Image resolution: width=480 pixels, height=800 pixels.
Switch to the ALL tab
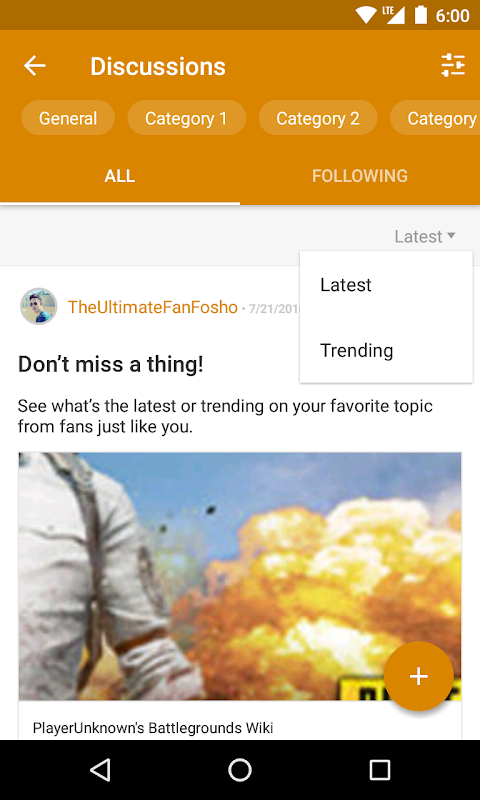point(120,176)
